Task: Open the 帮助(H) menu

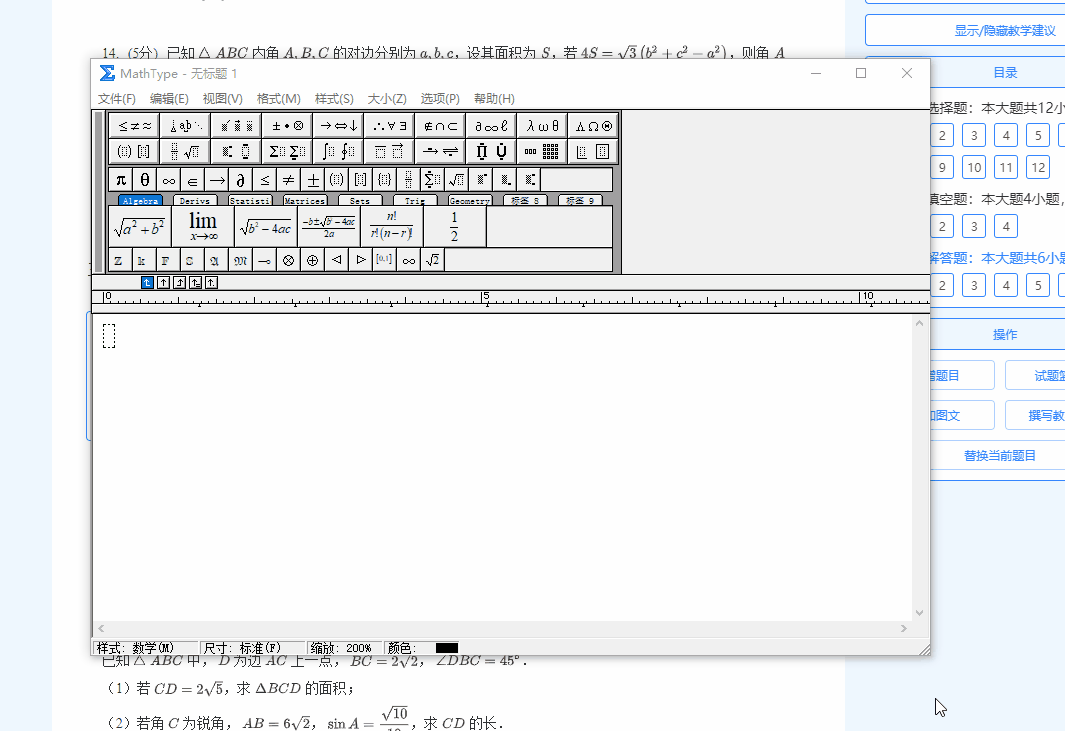Action: 494,99
